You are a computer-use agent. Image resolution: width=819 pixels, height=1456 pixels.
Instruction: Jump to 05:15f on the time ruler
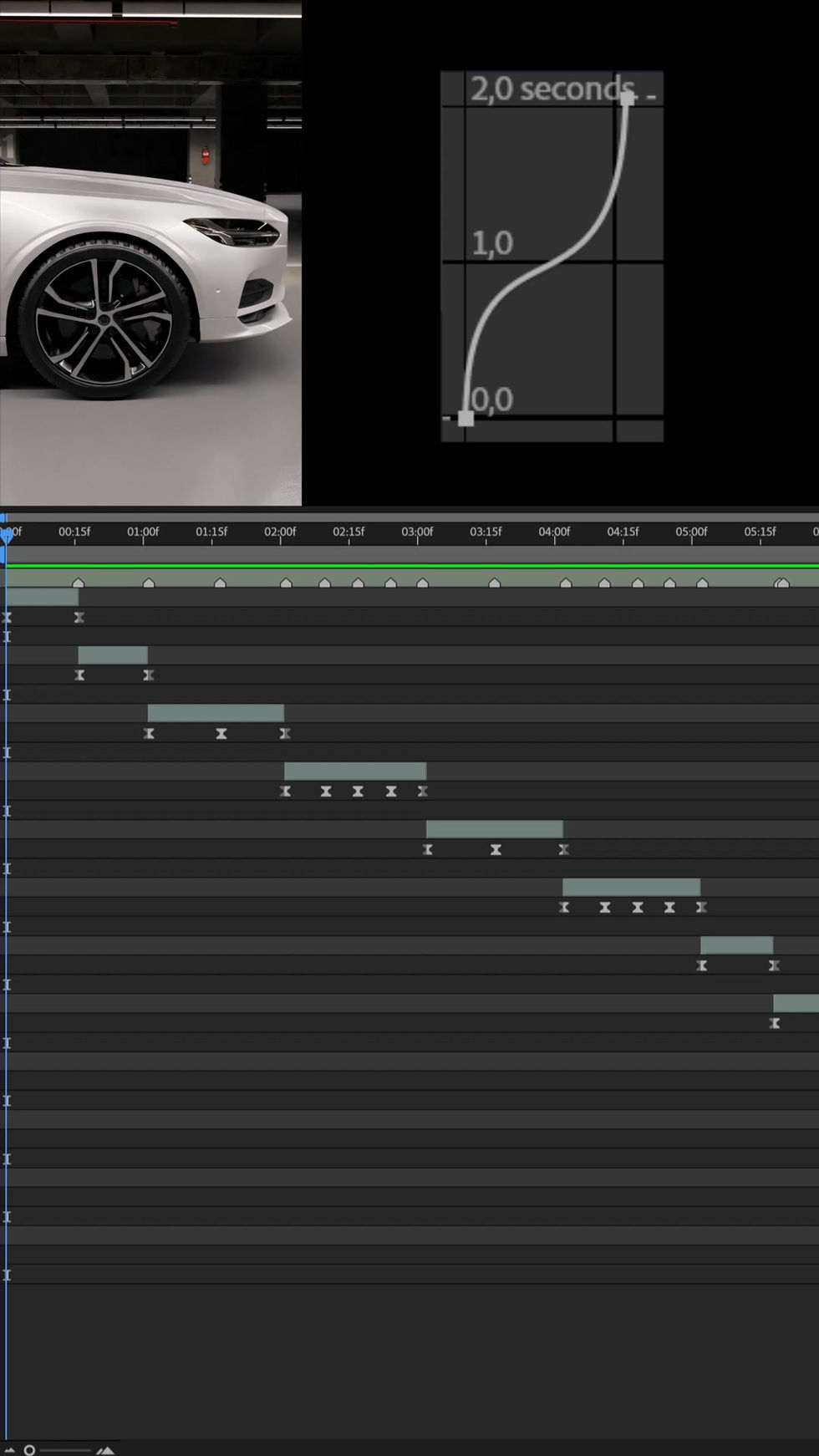click(x=760, y=532)
